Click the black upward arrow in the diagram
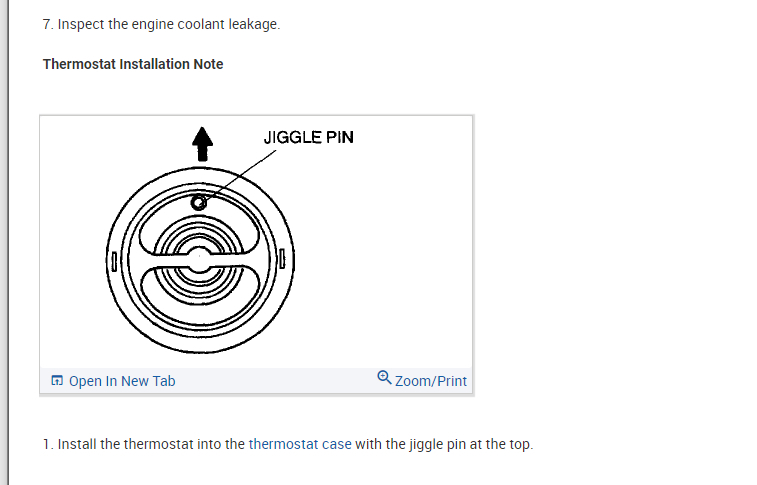This screenshot has height=485, width=757. coord(203,143)
